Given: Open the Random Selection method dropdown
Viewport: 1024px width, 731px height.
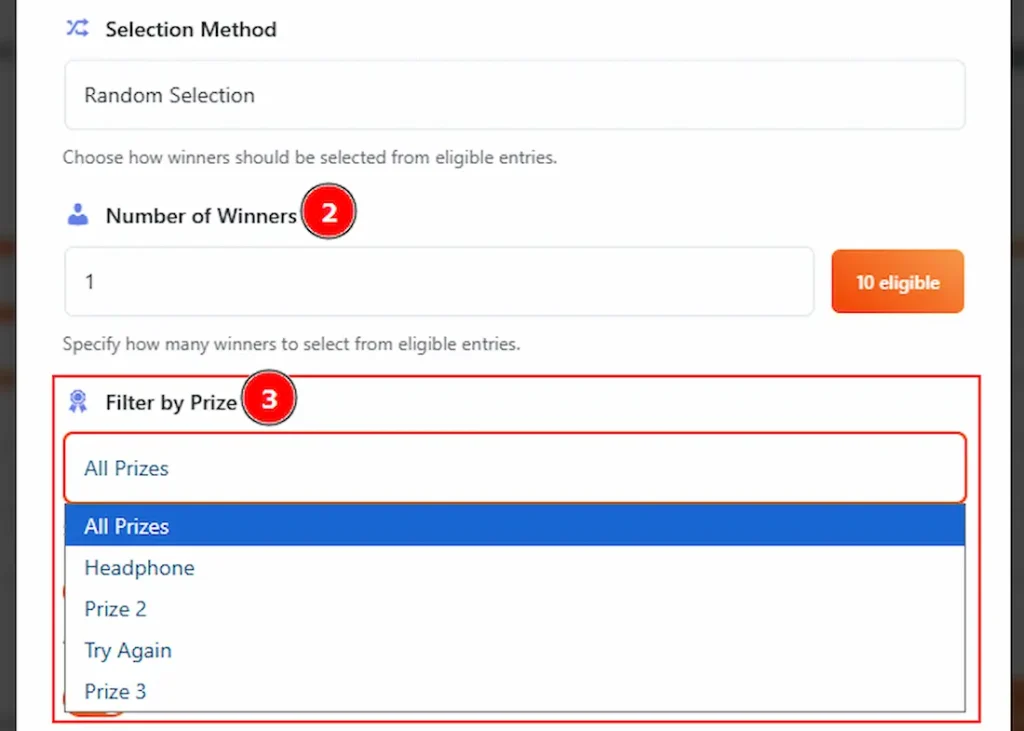Looking at the screenshot, I should pyautogui.click(x=514, y=95).
